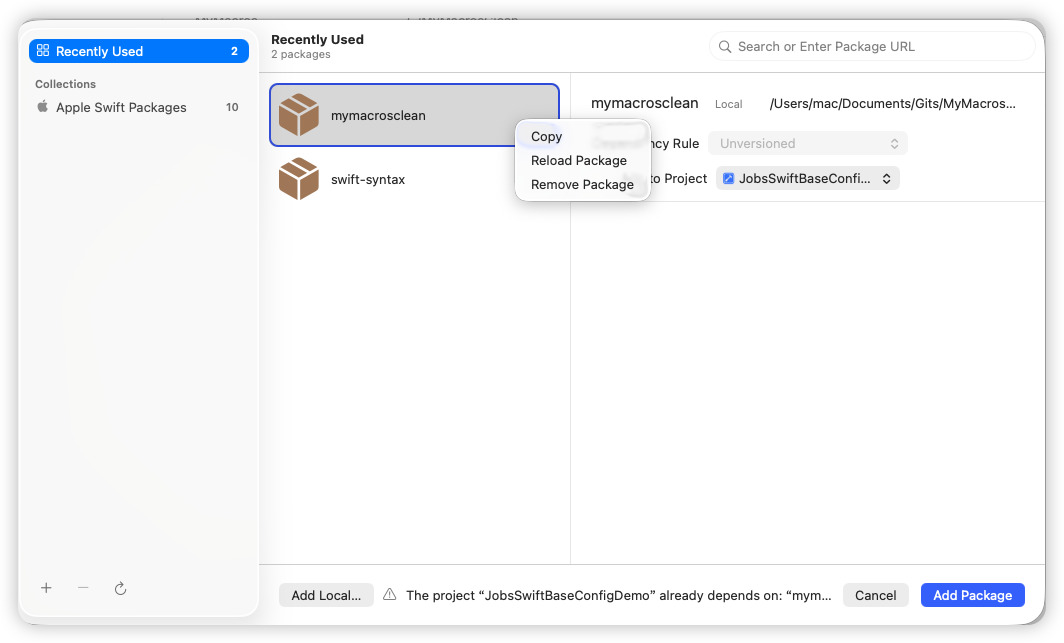Remove a collection with the minus button
Image resolution: width=1064 pixels, height=643 pixels.
83,587
